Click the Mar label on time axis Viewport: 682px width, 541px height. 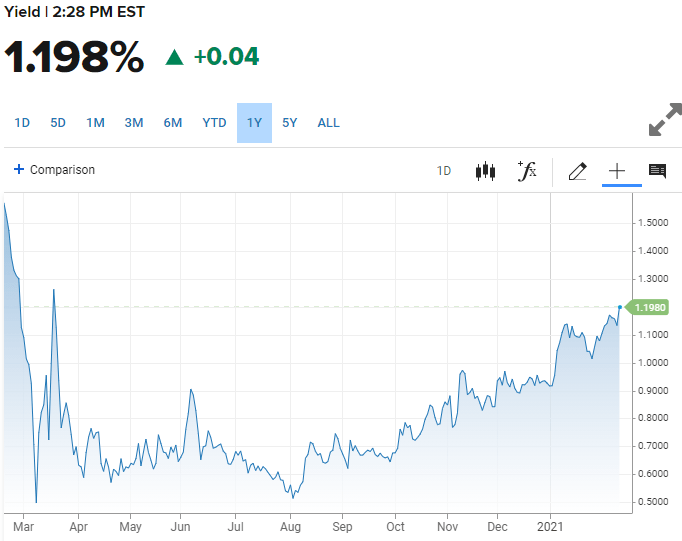coord(23,527)
